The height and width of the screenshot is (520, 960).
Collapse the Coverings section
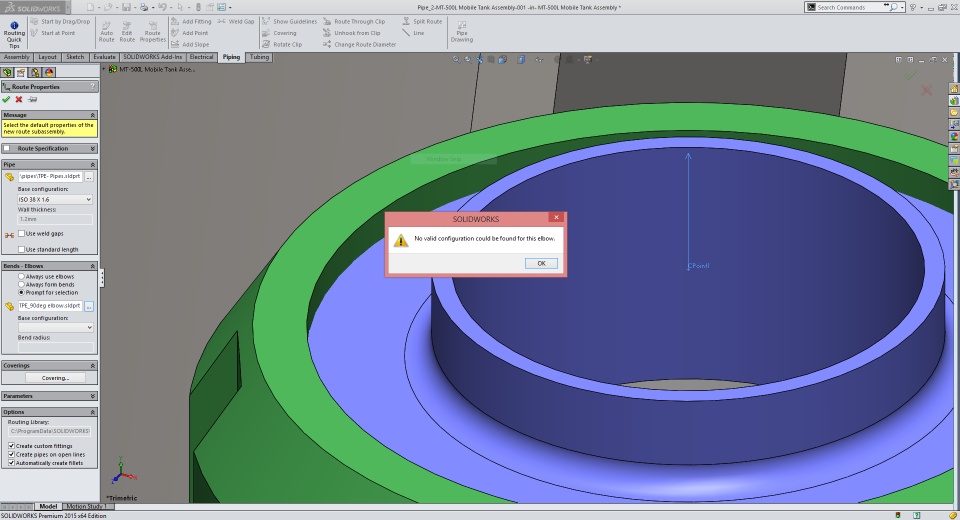(92, 366)
